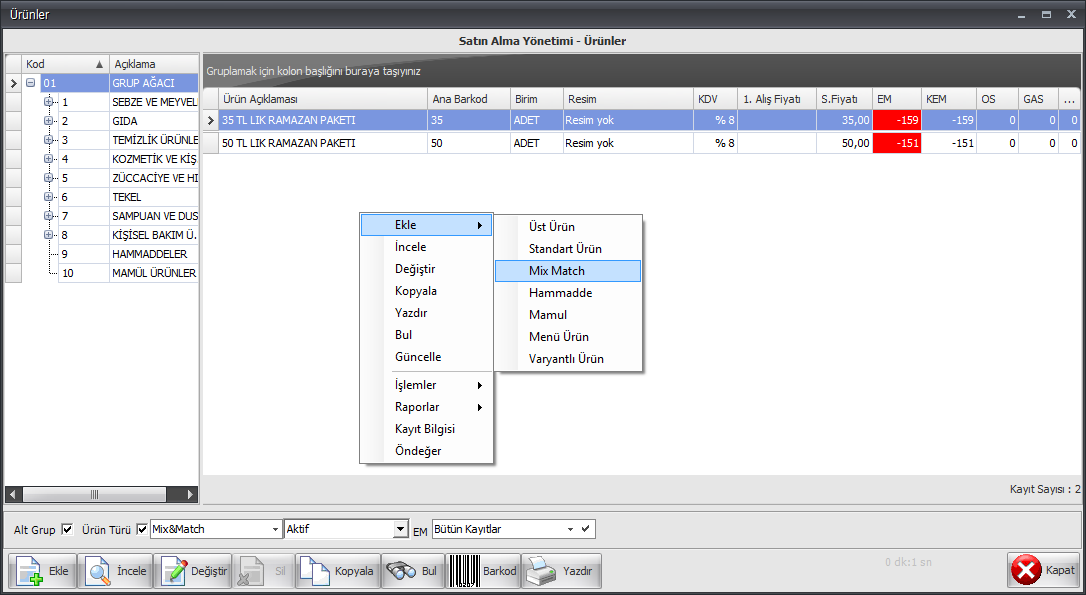
Task: Click the red -151 EM cell
Action: click(x=897, y=143)
